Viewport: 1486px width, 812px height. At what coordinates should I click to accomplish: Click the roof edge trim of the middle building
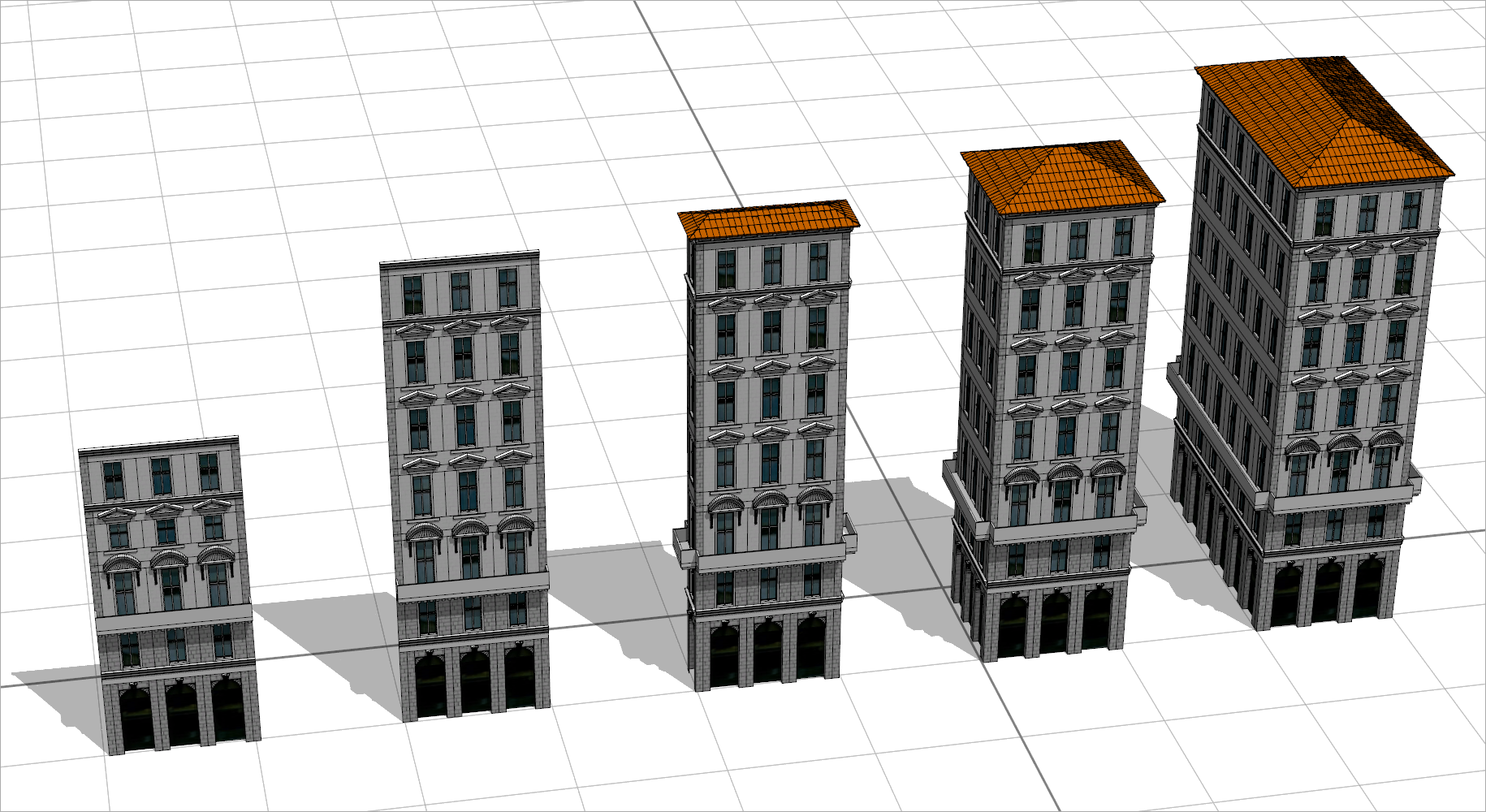767,235
